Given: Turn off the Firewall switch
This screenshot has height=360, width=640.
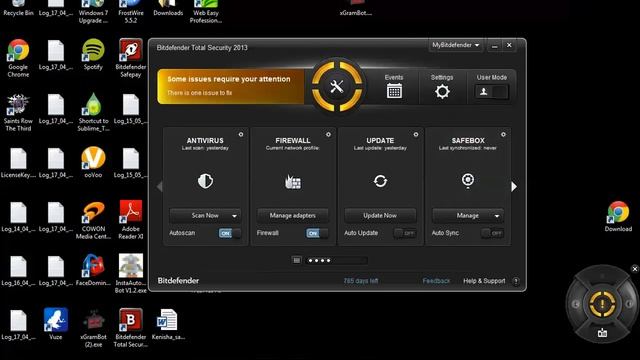Looking at the screenshot, I should point(317,233).
